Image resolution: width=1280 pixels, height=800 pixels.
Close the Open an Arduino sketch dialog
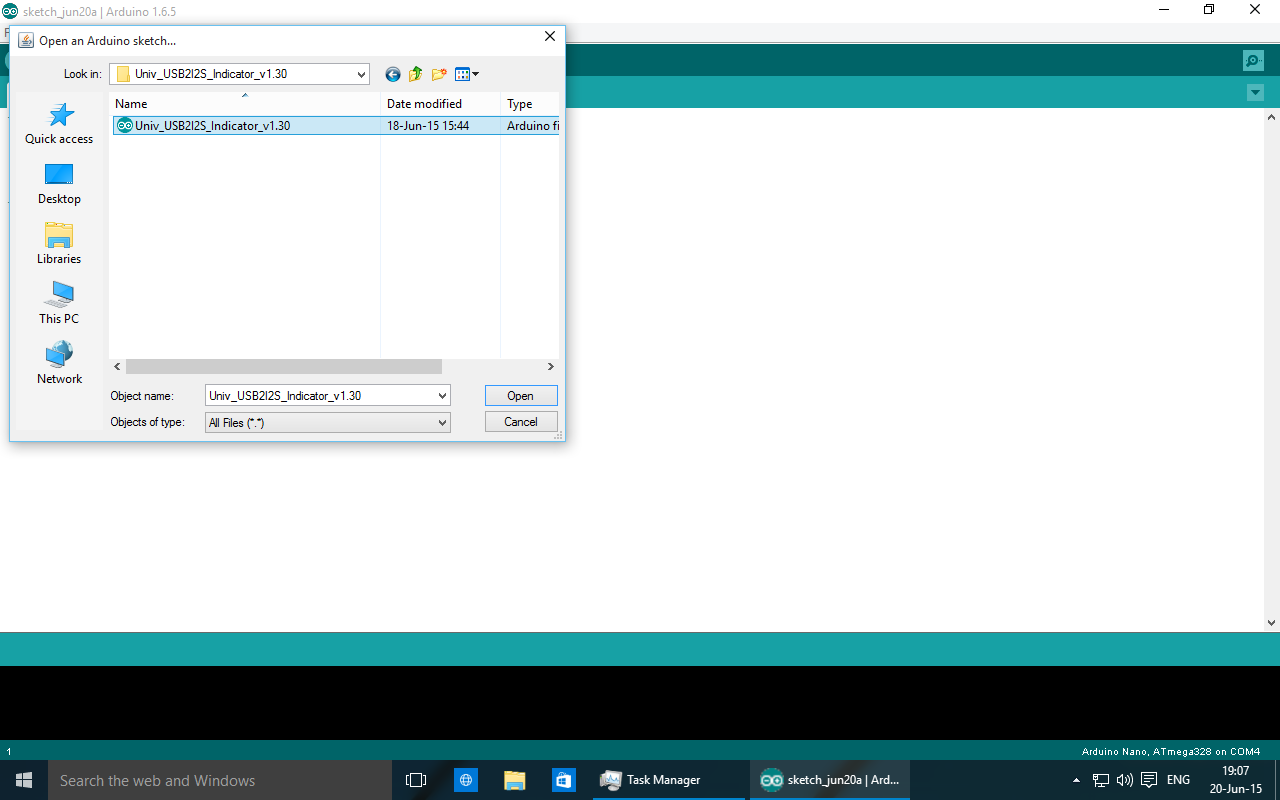(549, 36)
